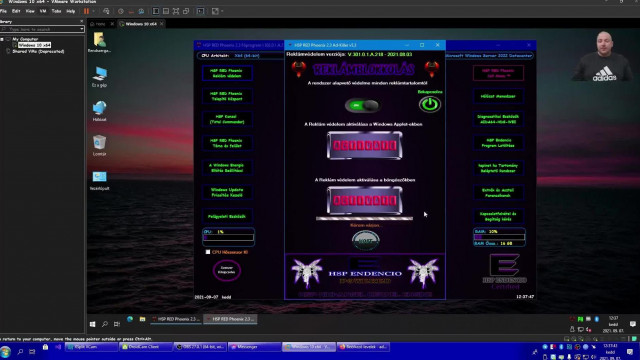
Task: Click the round purple circle button bottom left
Action: (227, 270)
